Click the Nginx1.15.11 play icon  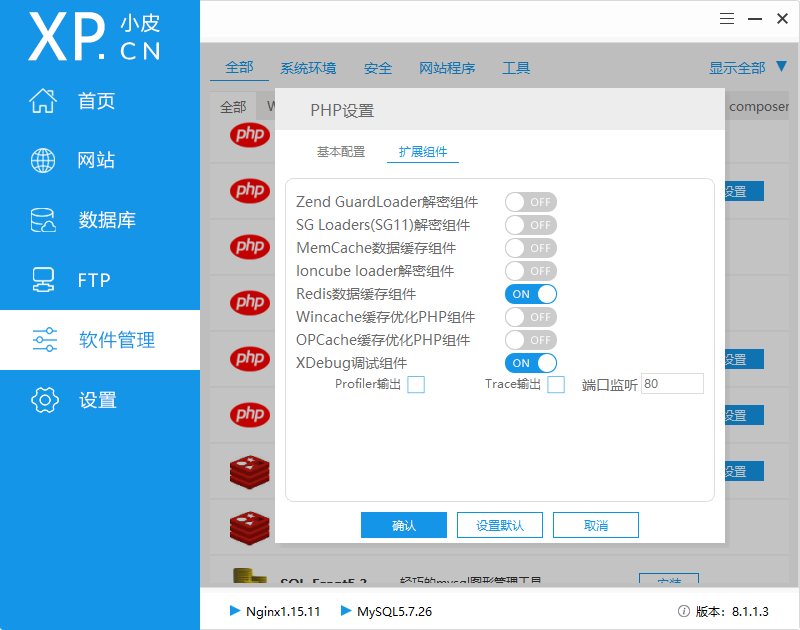click(x=235, y=611)
